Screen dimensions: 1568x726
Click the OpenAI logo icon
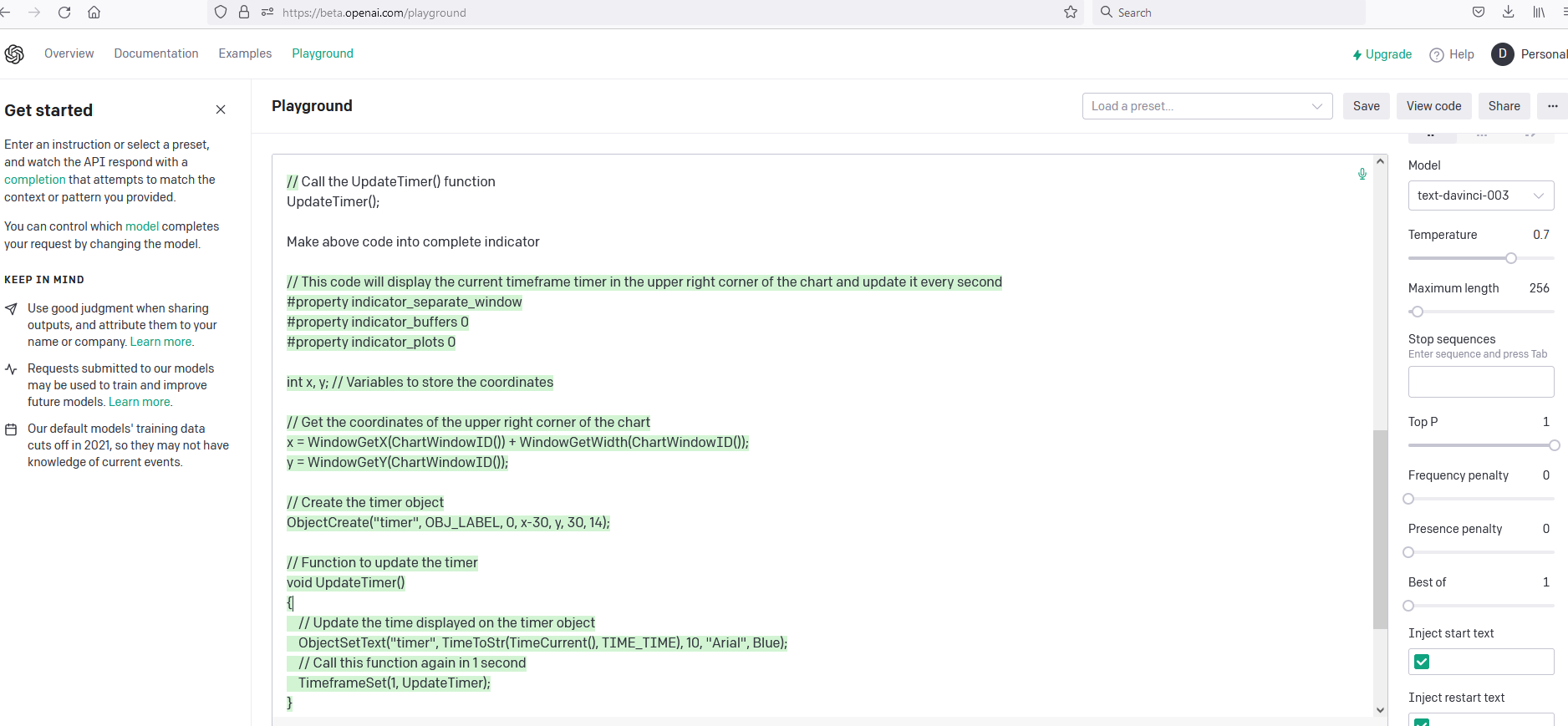click(x=14, y=54)
